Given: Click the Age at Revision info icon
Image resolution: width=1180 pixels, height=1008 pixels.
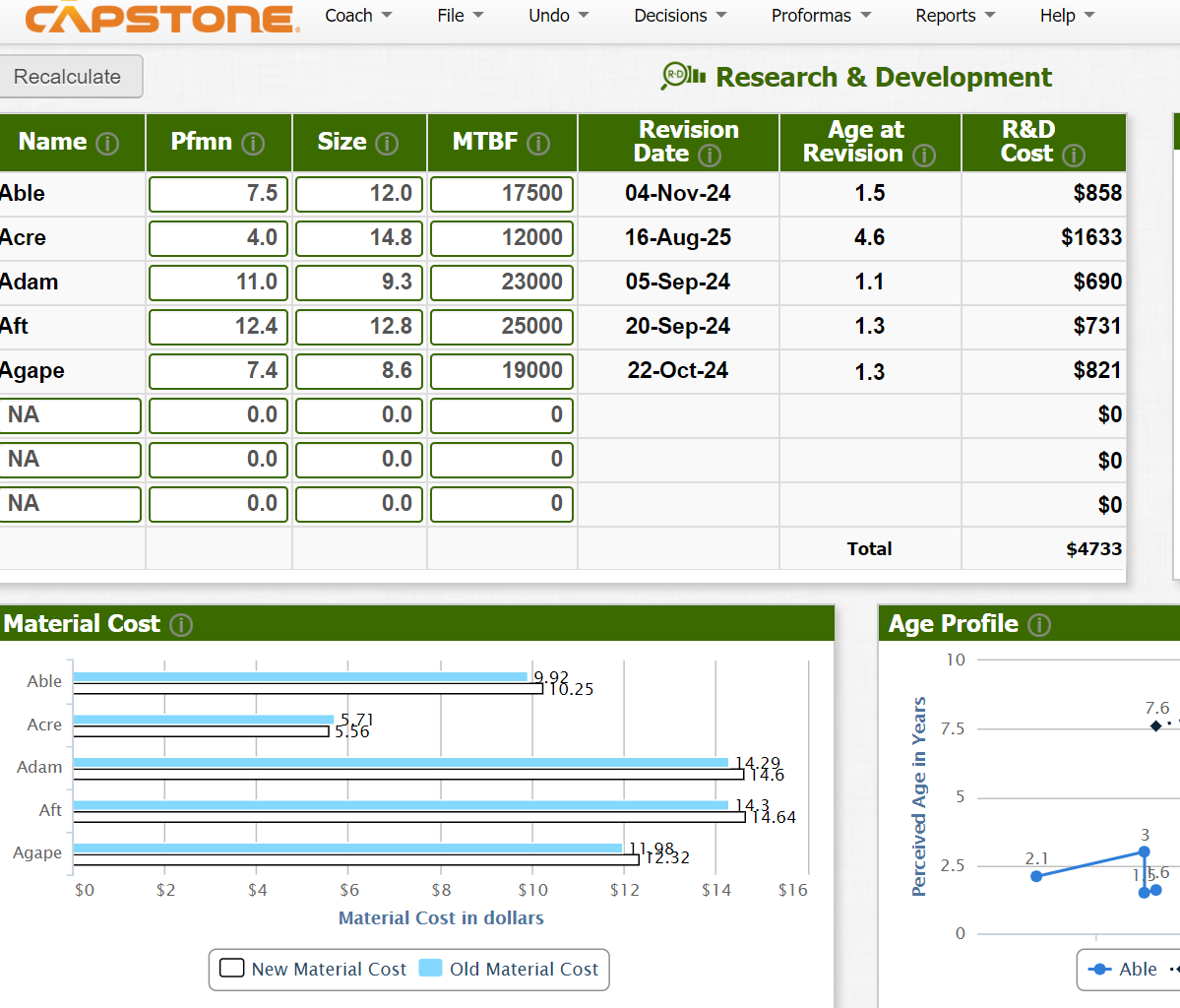Looking at the screenshot, I should pyautogui.click(x=924, y=156).
